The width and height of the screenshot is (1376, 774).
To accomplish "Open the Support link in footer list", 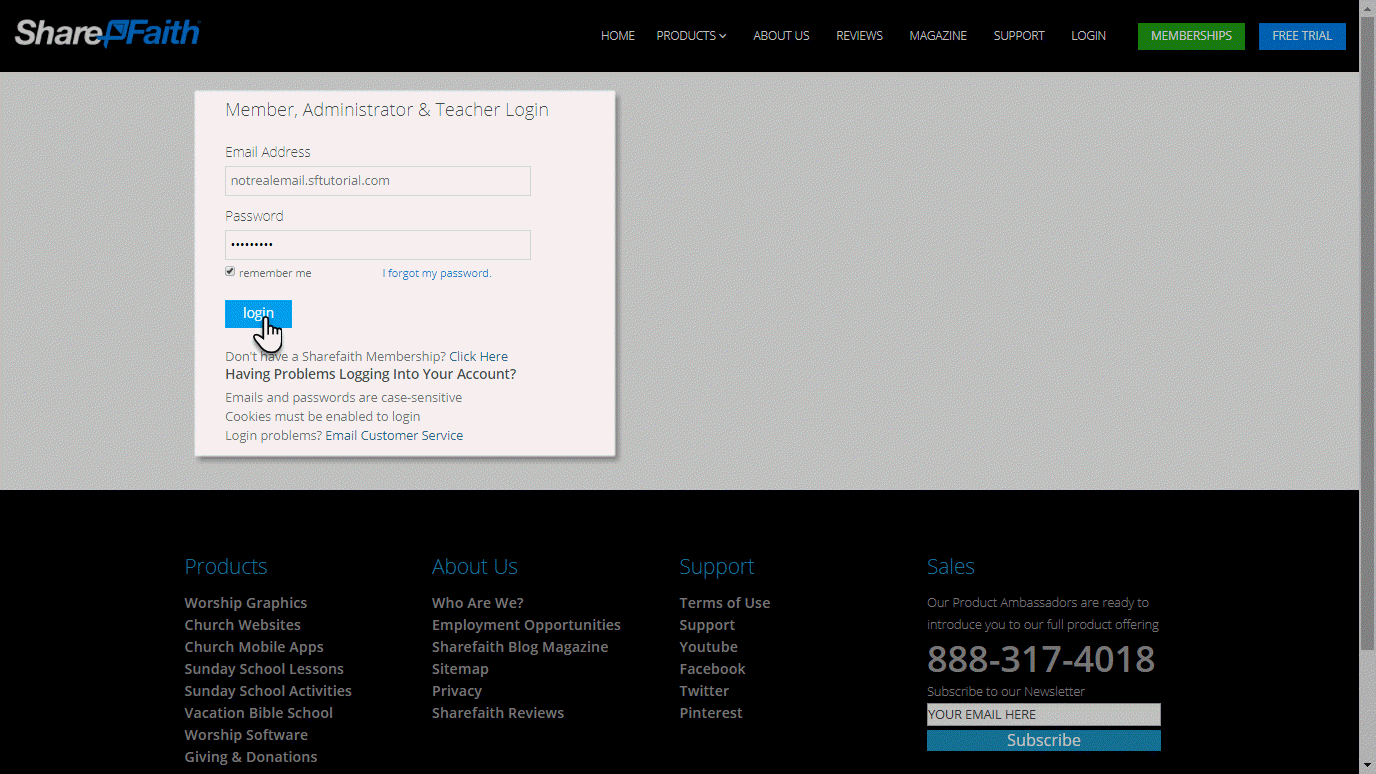I will tap(707, 625).
